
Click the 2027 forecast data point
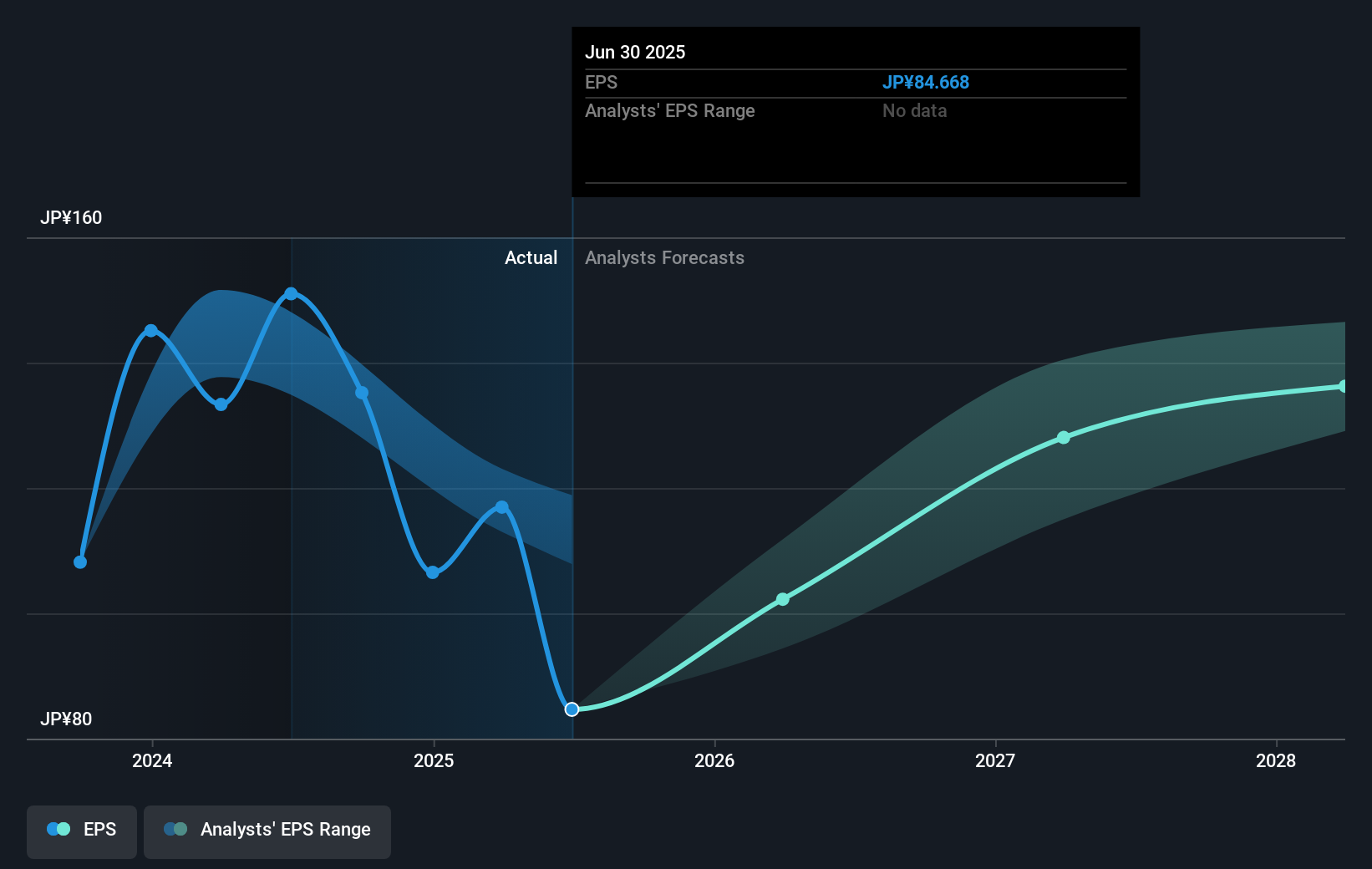[1063, 437]
